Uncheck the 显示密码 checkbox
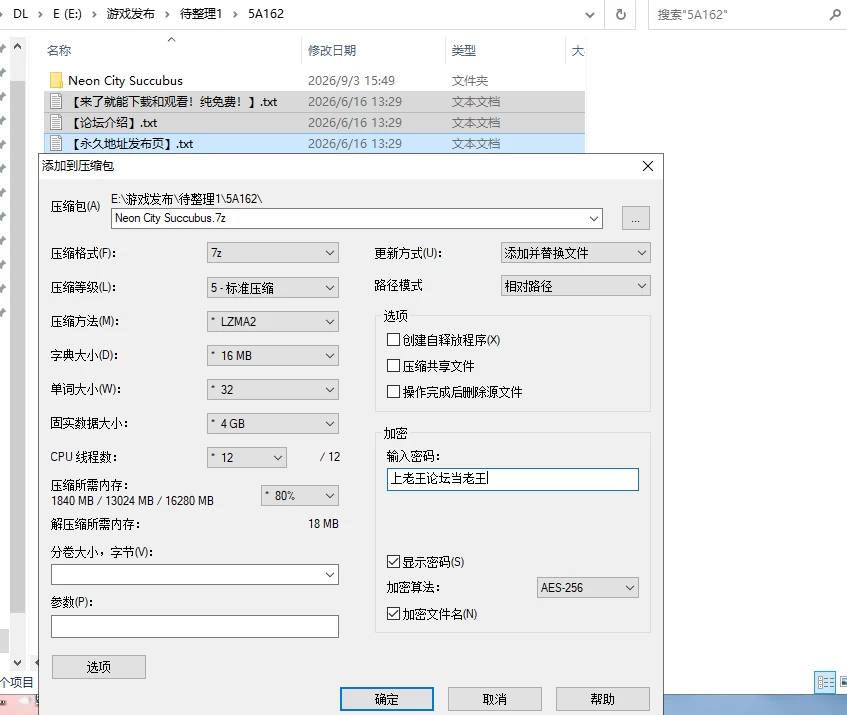 [x=393, y=562]
